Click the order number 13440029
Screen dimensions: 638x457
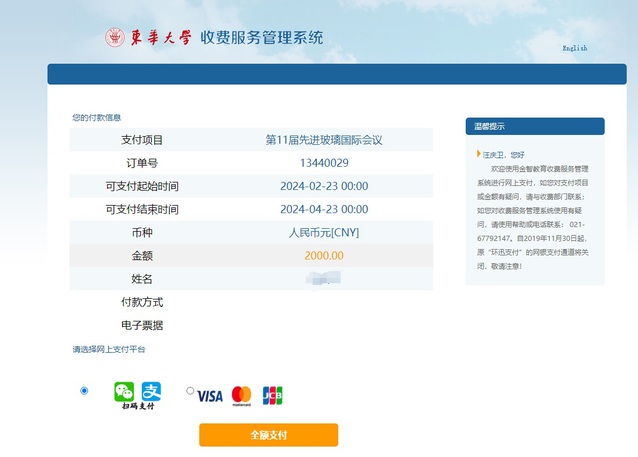click(324, 163)
